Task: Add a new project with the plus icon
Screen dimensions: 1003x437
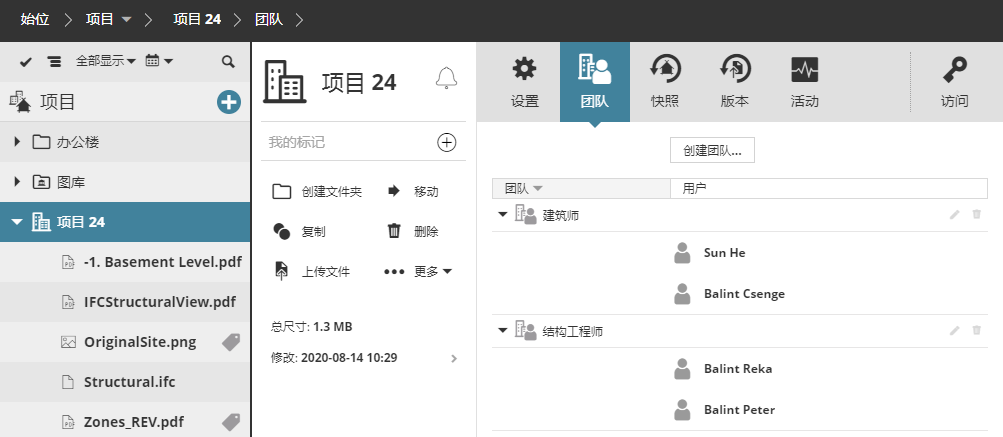Action: tap(228, 102)
